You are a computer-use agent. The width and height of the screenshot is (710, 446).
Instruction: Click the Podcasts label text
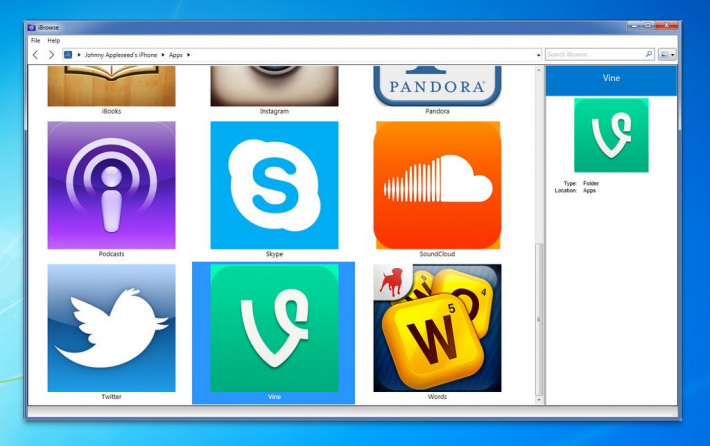point(111,254)
